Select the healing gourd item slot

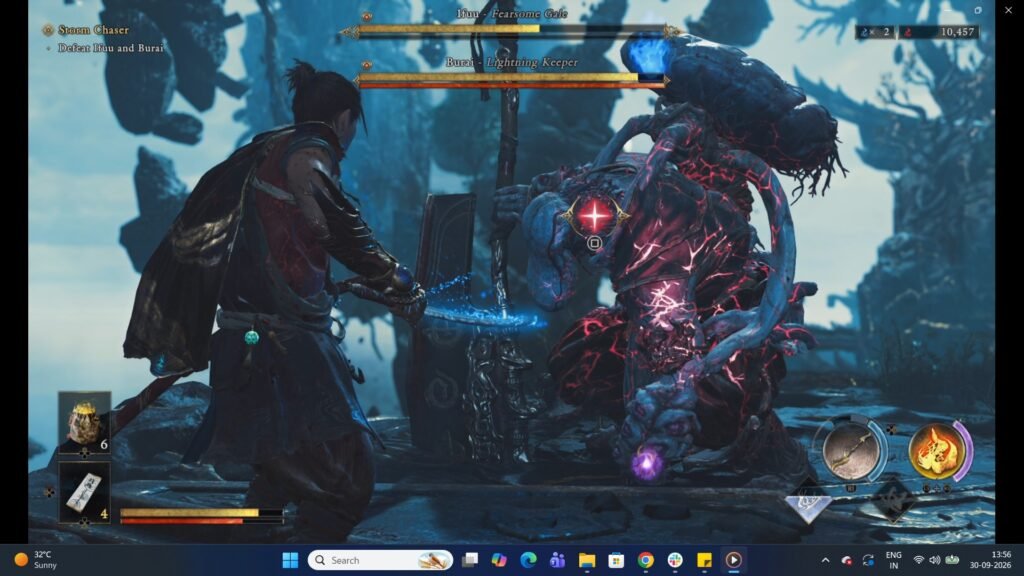click(84, 422)
